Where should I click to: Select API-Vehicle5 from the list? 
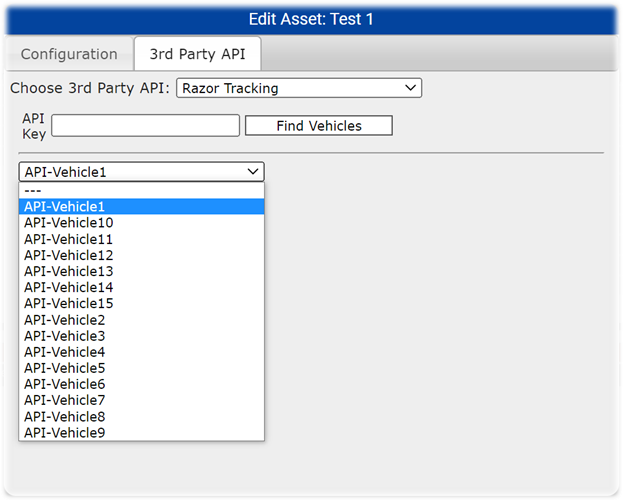tap(141, 368)
